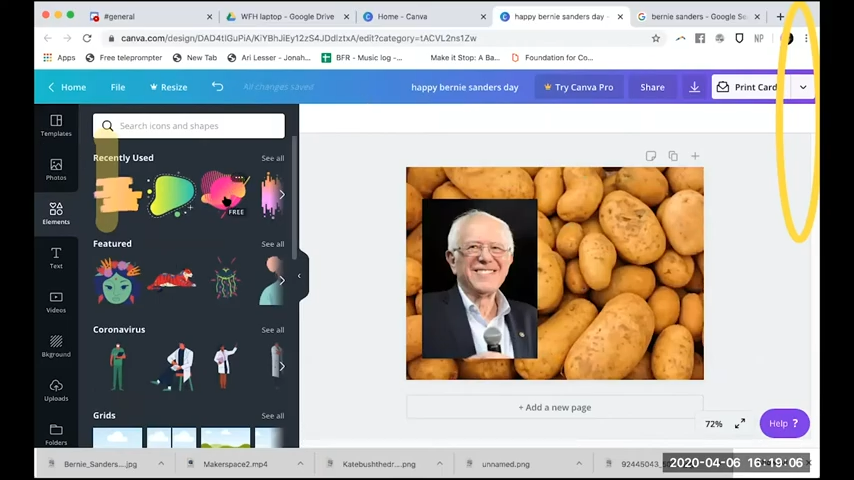Collapse the side panel arrow handle
This screenshot has width=854, height=480.
299,276
